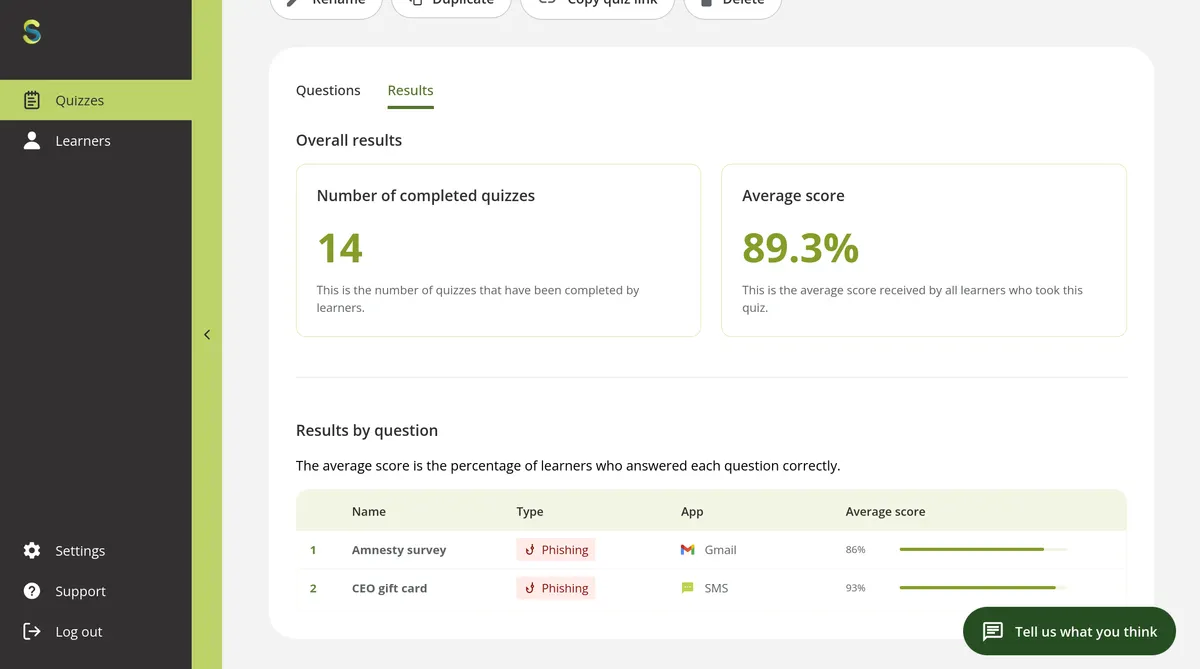Click the Support question mark icon
Image resolution: width=1200 pixels, height=669 pixels.
click(x=32, y=591)
